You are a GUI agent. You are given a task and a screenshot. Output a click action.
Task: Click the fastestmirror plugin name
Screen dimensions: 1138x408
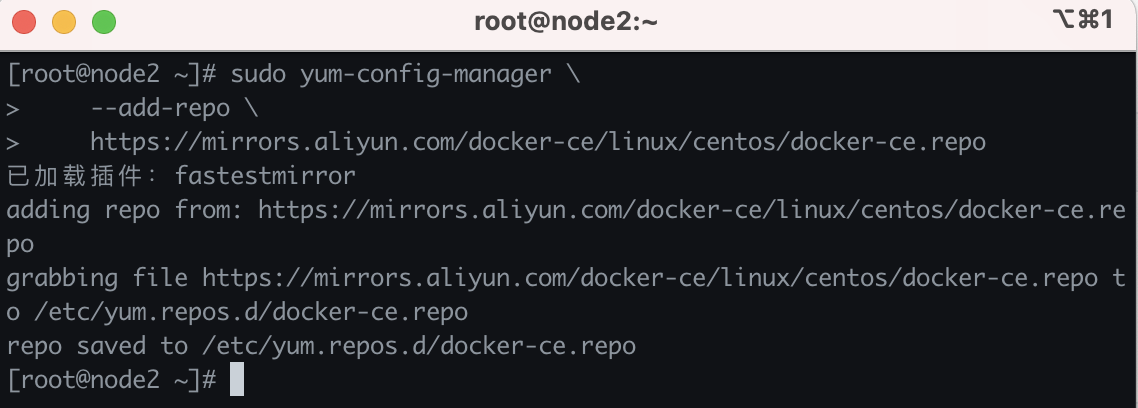click(x=265, y=176)
